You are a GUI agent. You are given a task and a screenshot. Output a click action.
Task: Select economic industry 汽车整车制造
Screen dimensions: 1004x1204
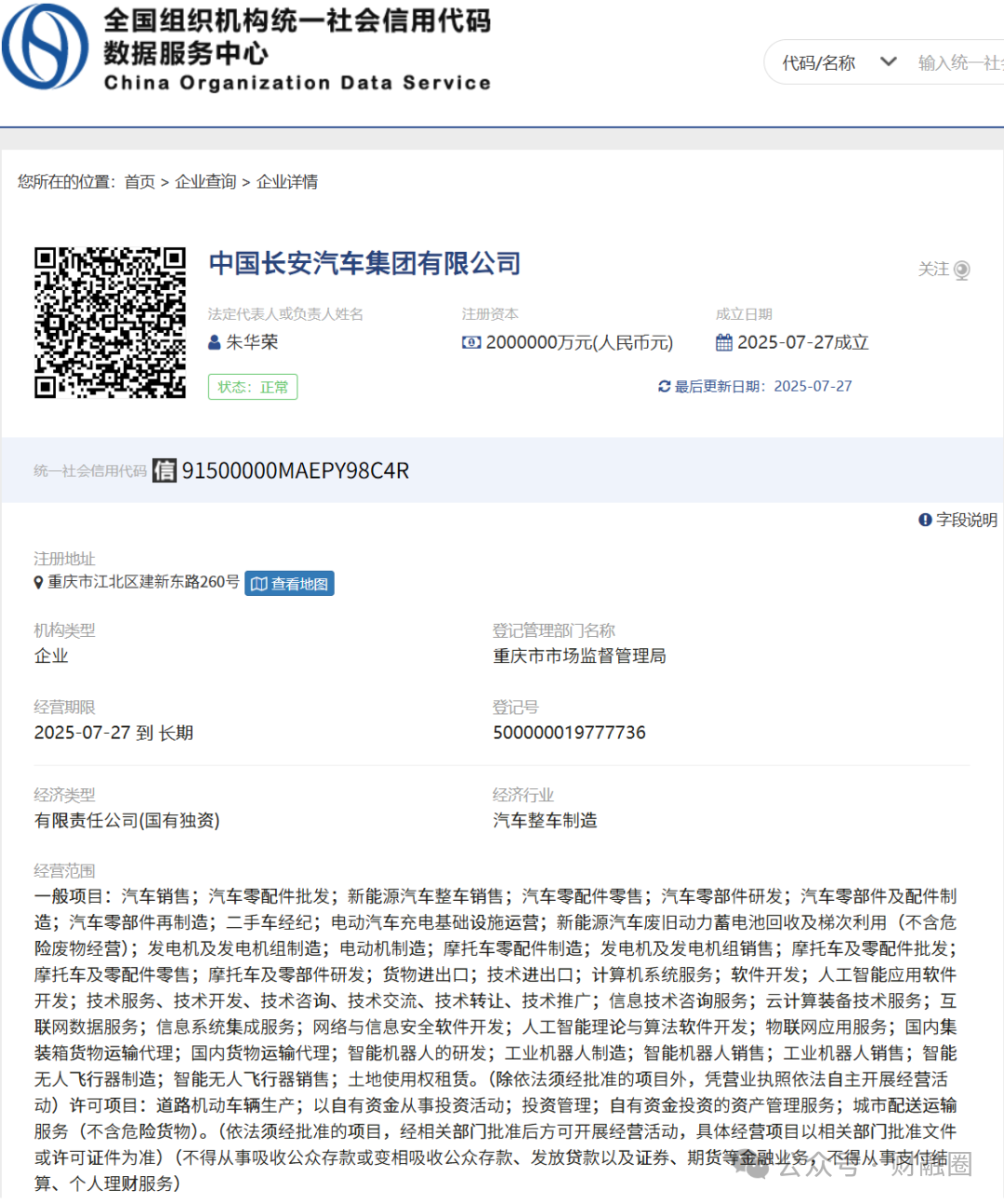click(545, 820)
